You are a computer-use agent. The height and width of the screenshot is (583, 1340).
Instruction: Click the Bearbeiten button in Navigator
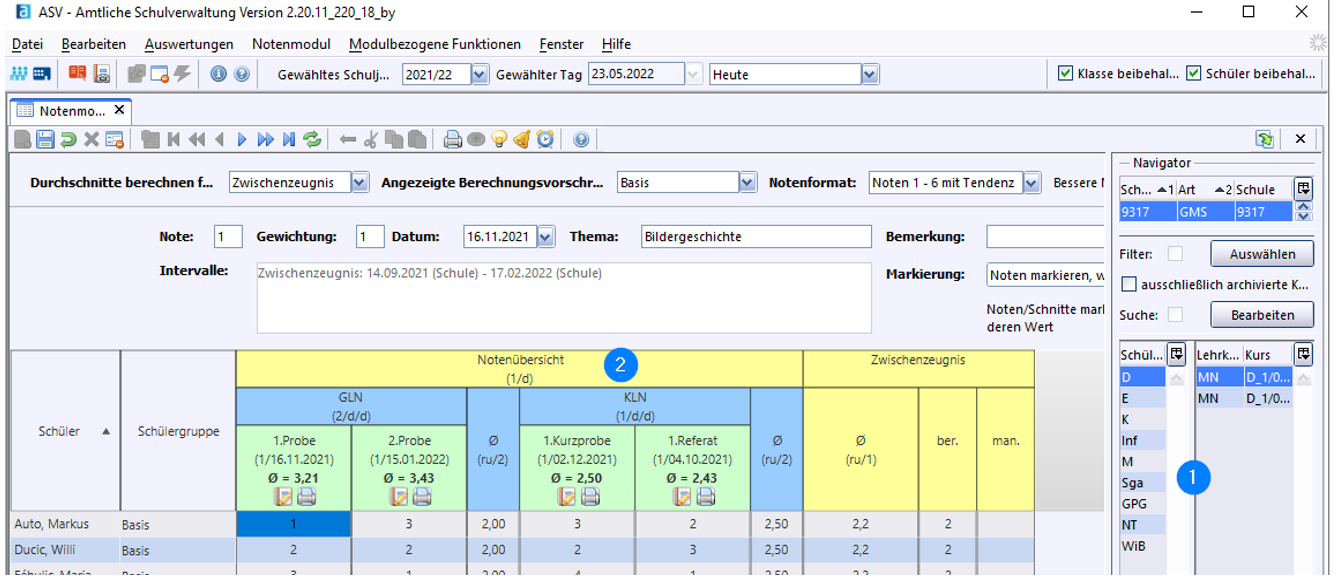click(x=1262, y=315)
